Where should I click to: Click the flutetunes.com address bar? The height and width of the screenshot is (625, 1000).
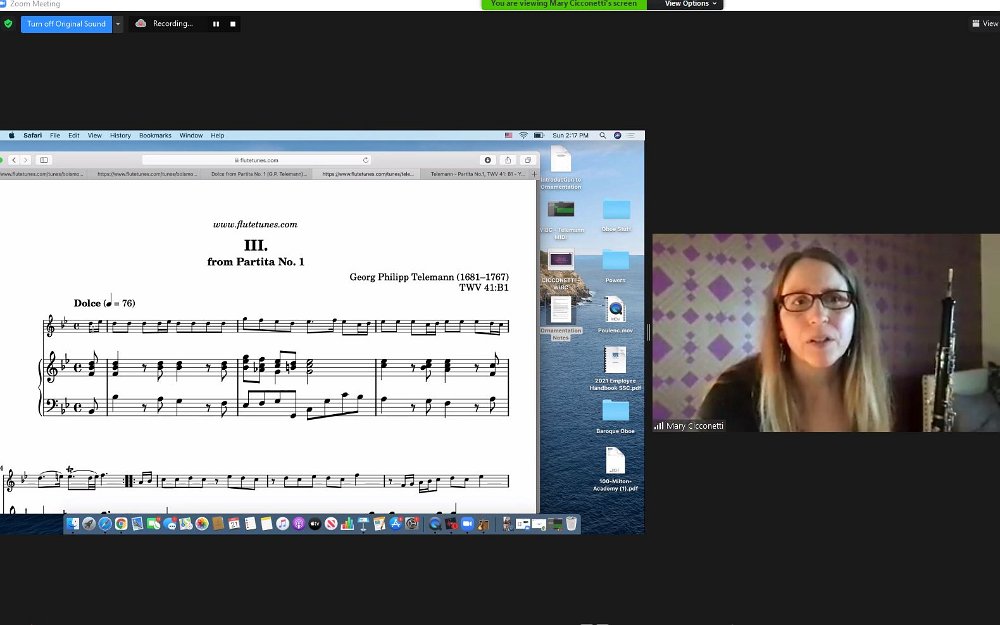coord(256,160)
